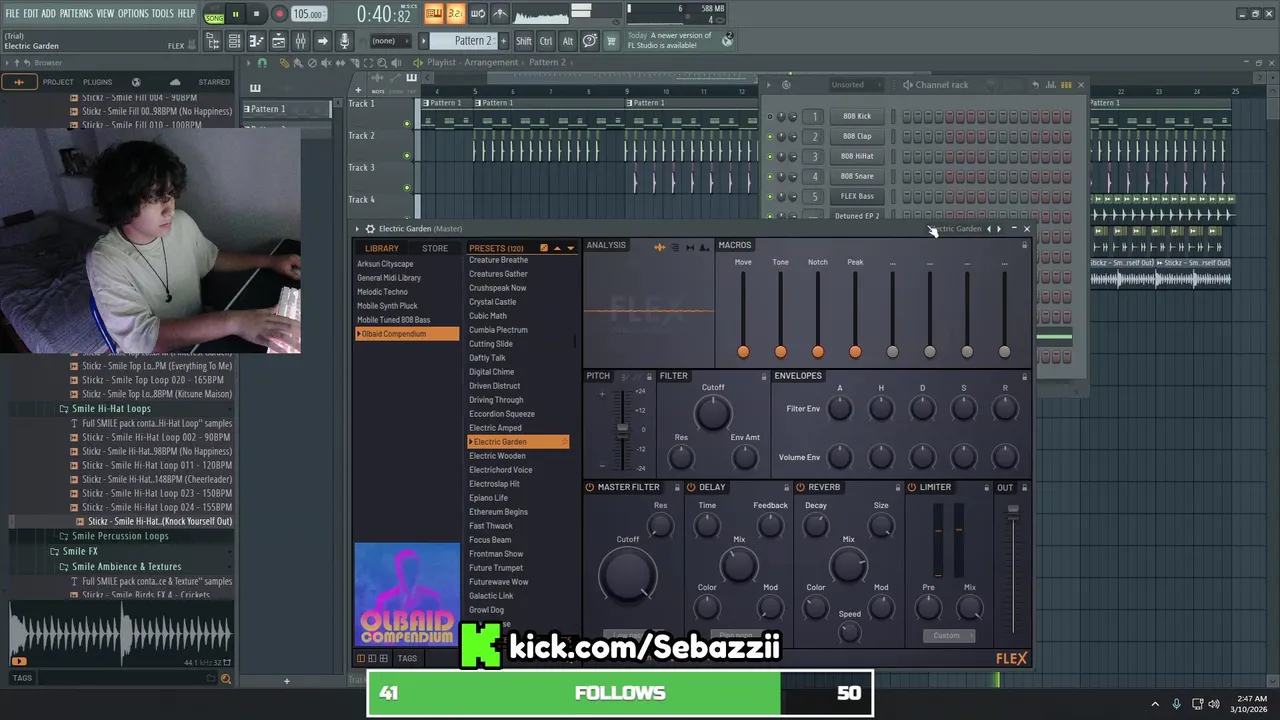Click the stop button in transport
Viewport: 1280px width, 720px height.
click(x=257, y=14)
